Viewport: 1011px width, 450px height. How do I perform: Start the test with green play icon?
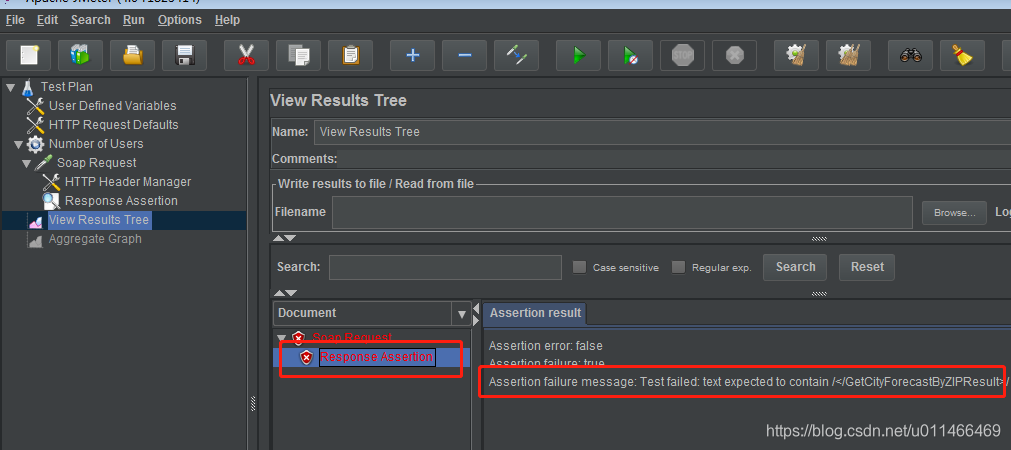click(x=578, y=55)
